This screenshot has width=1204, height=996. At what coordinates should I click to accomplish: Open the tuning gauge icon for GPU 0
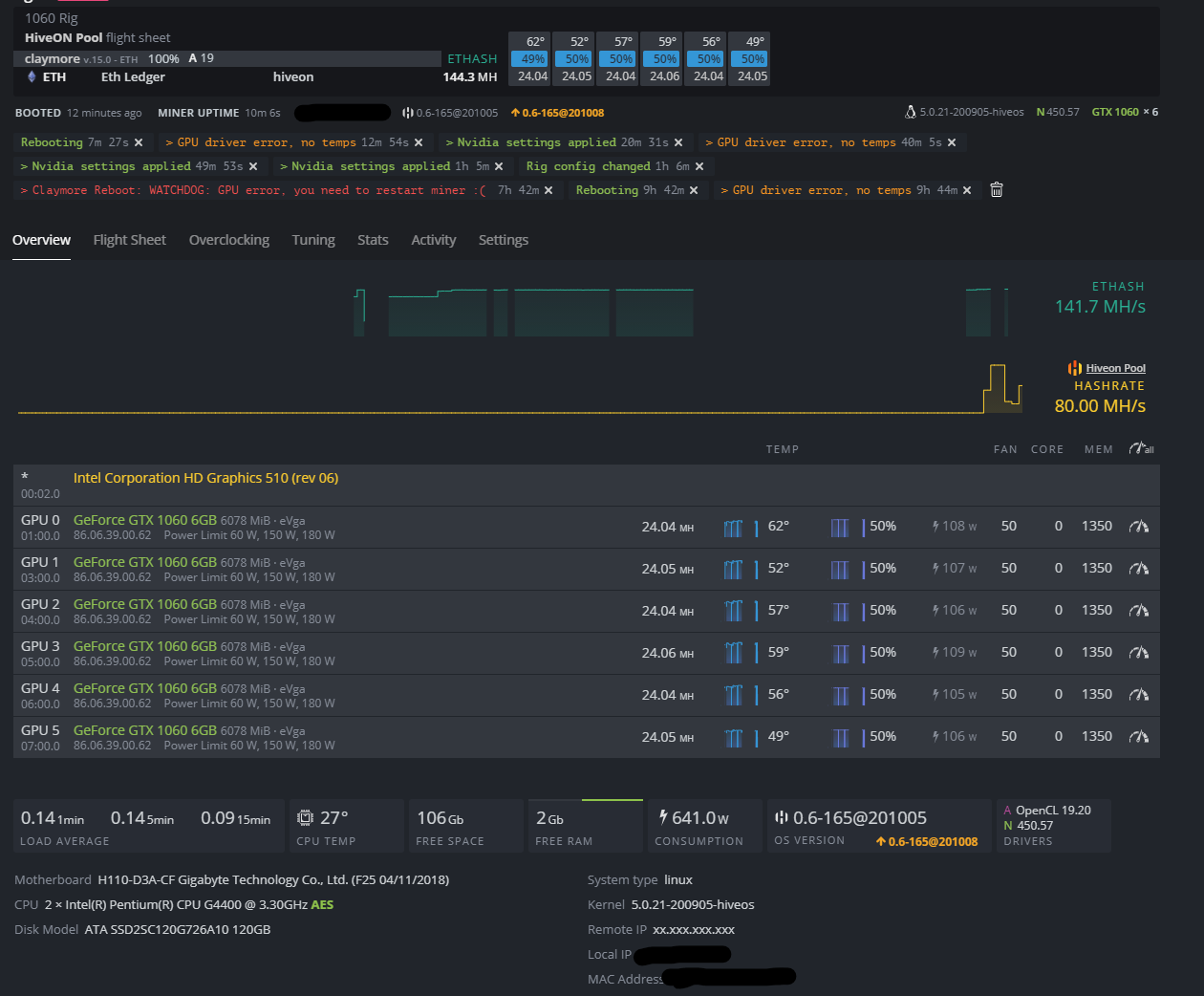click(1138, 527)
